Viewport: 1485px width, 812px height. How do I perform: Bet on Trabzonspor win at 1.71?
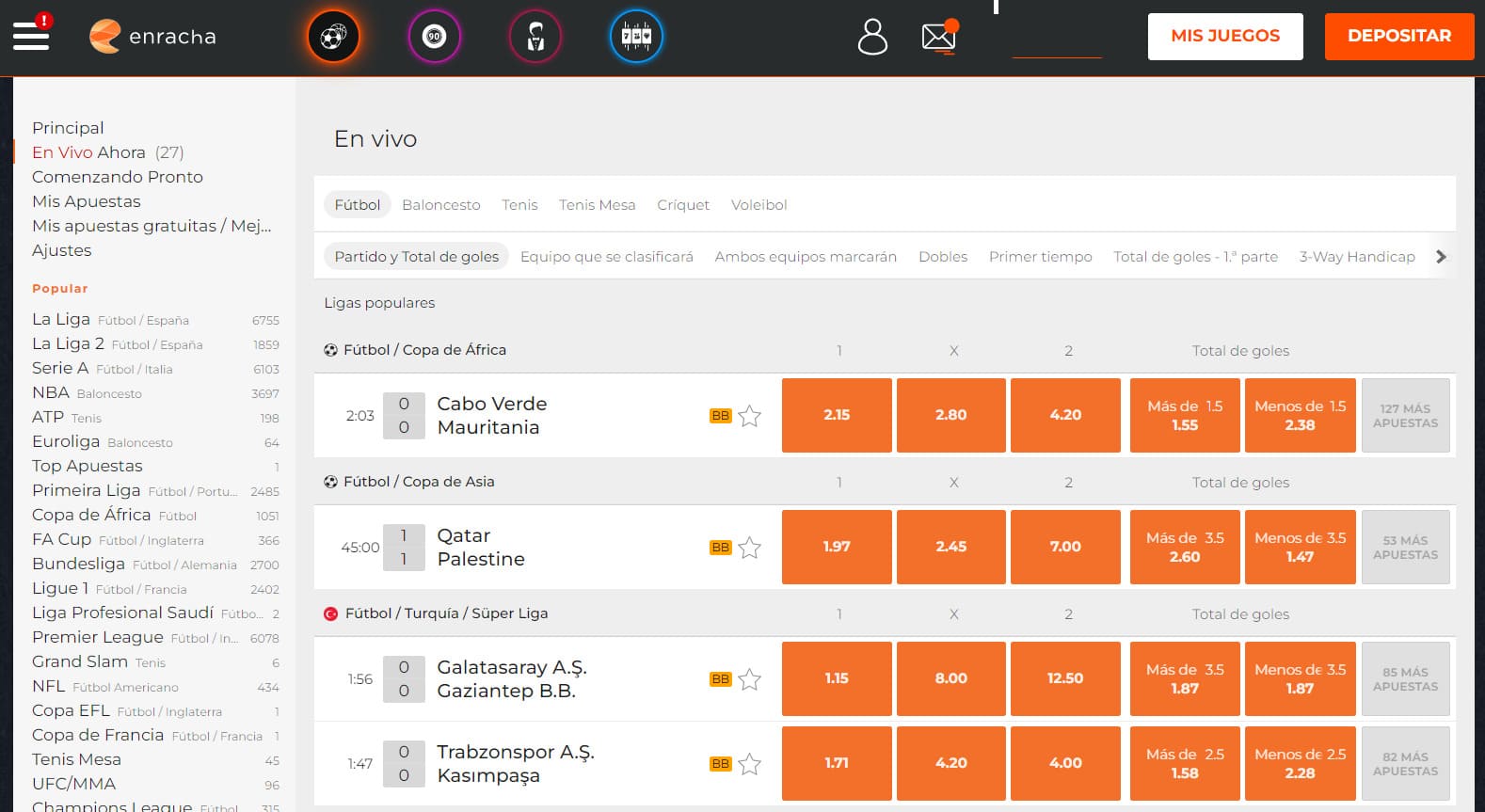tap(837, 763)
